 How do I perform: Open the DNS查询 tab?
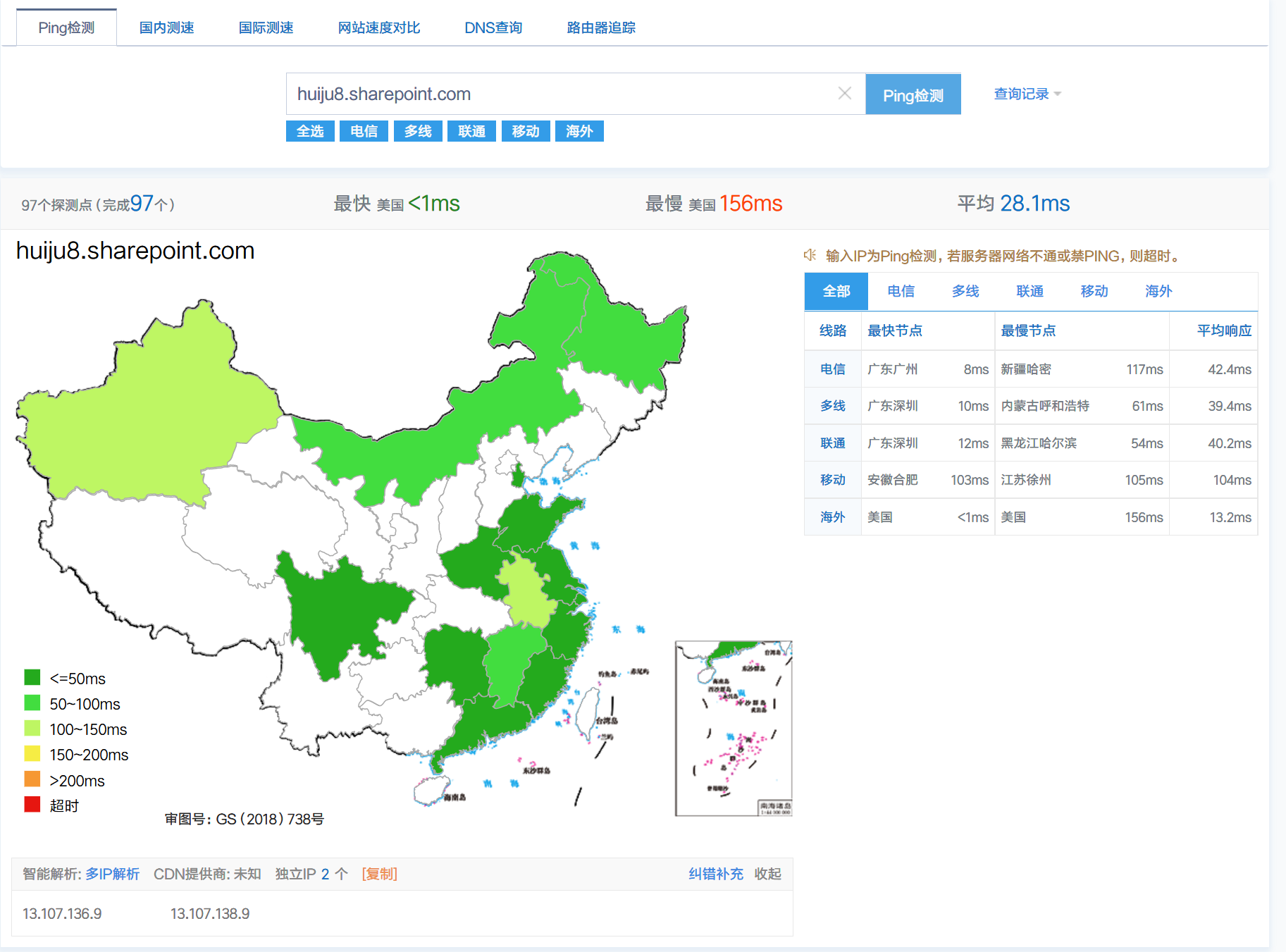[493, 27]
